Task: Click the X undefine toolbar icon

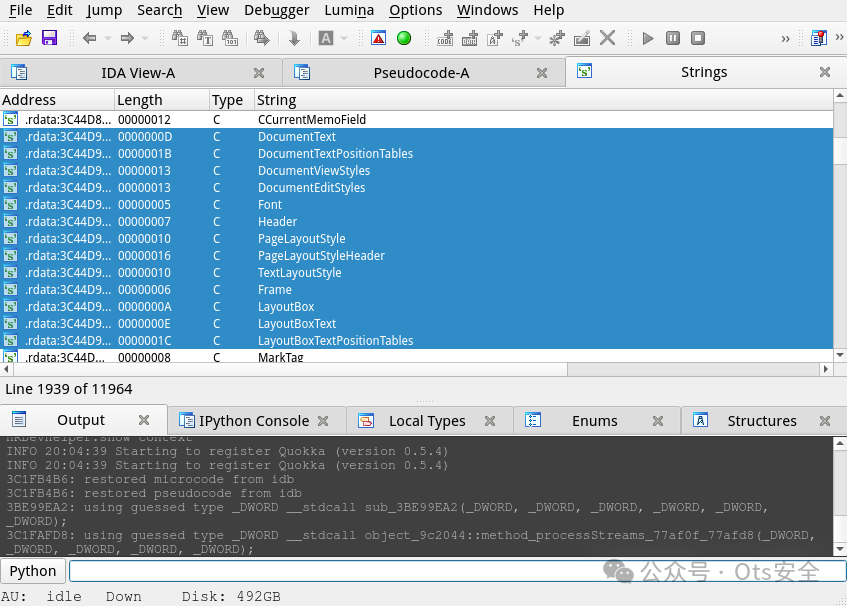Action: [x=608, y=38]
